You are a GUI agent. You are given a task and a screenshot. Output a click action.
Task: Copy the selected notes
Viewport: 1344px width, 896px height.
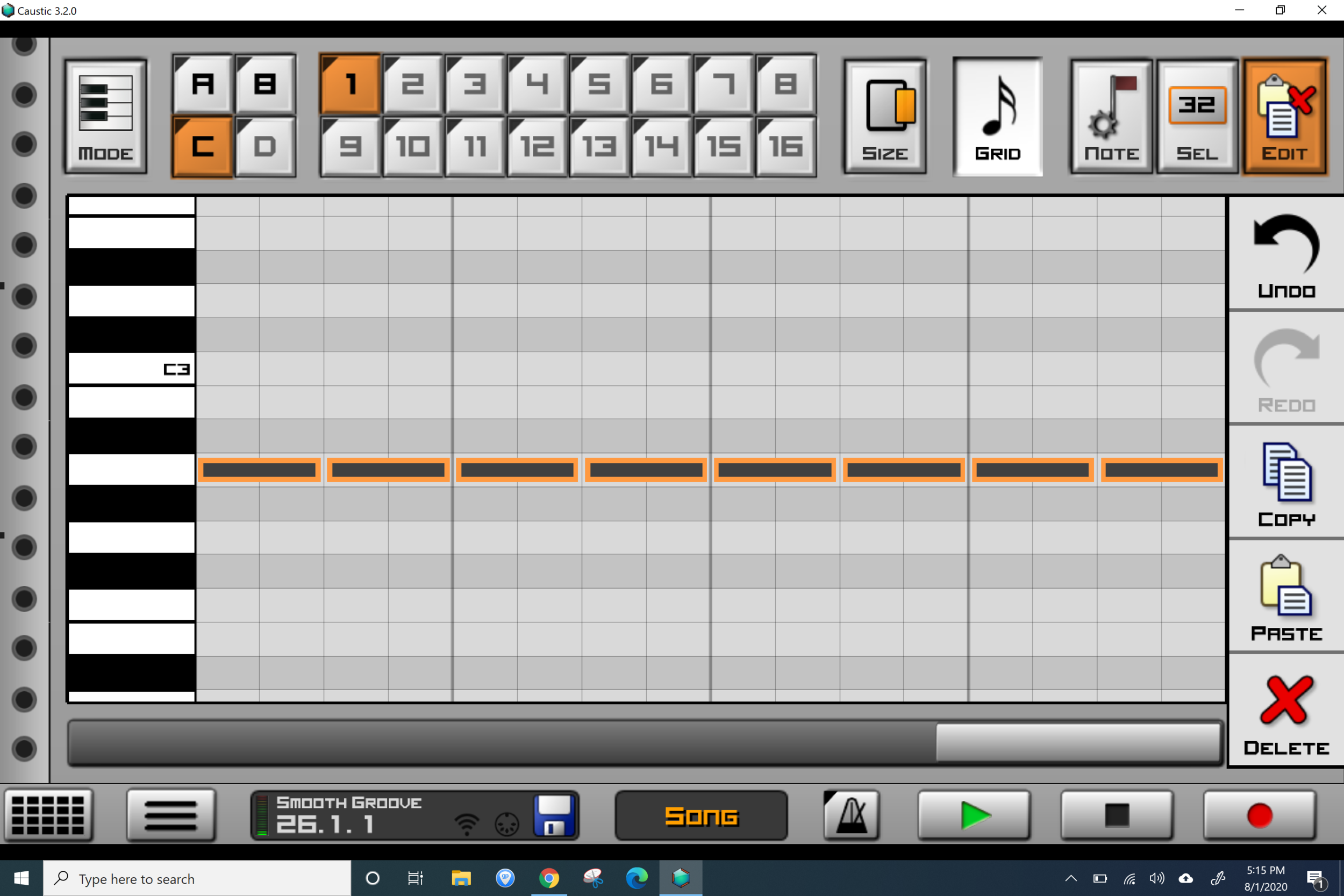point(1286,483)
